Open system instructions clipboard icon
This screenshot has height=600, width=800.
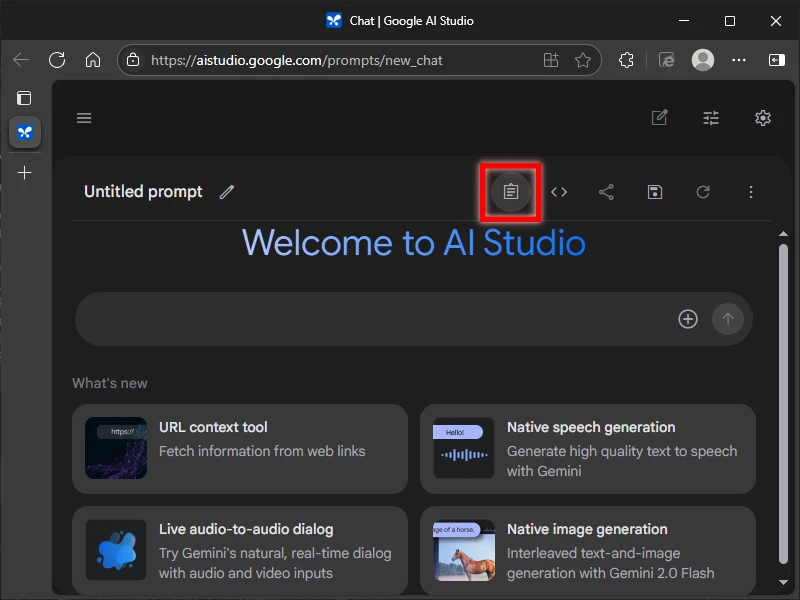[511, 192]
